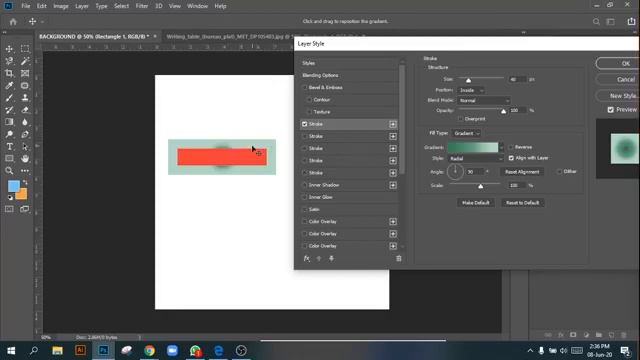Click plus icon beside Inner Shadow
The height and width of the screenshot is (360, 640).
(393, 185)
